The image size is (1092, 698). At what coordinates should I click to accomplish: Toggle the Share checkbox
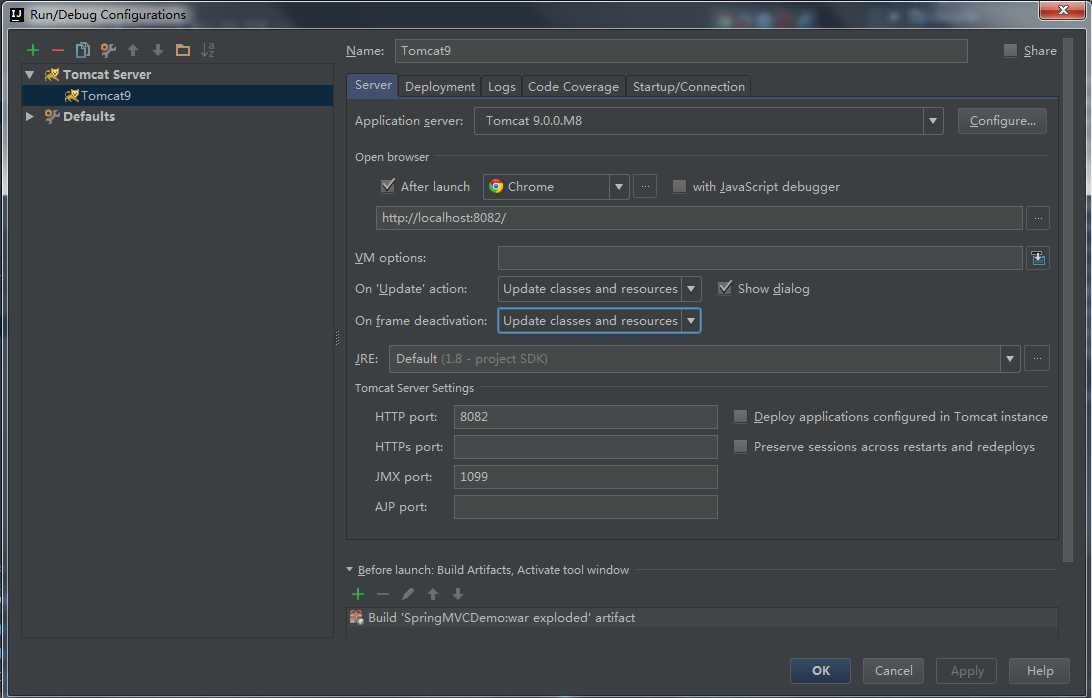(1010, 50)
